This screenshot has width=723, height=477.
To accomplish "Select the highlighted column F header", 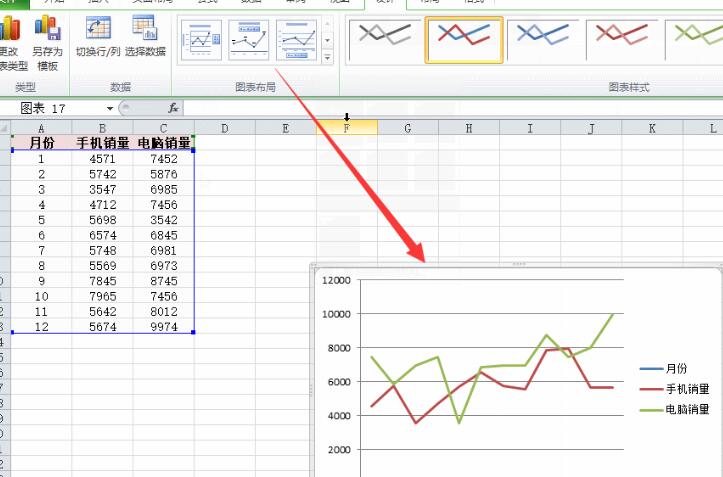I will pyautogui.click(x=347, y=128).
